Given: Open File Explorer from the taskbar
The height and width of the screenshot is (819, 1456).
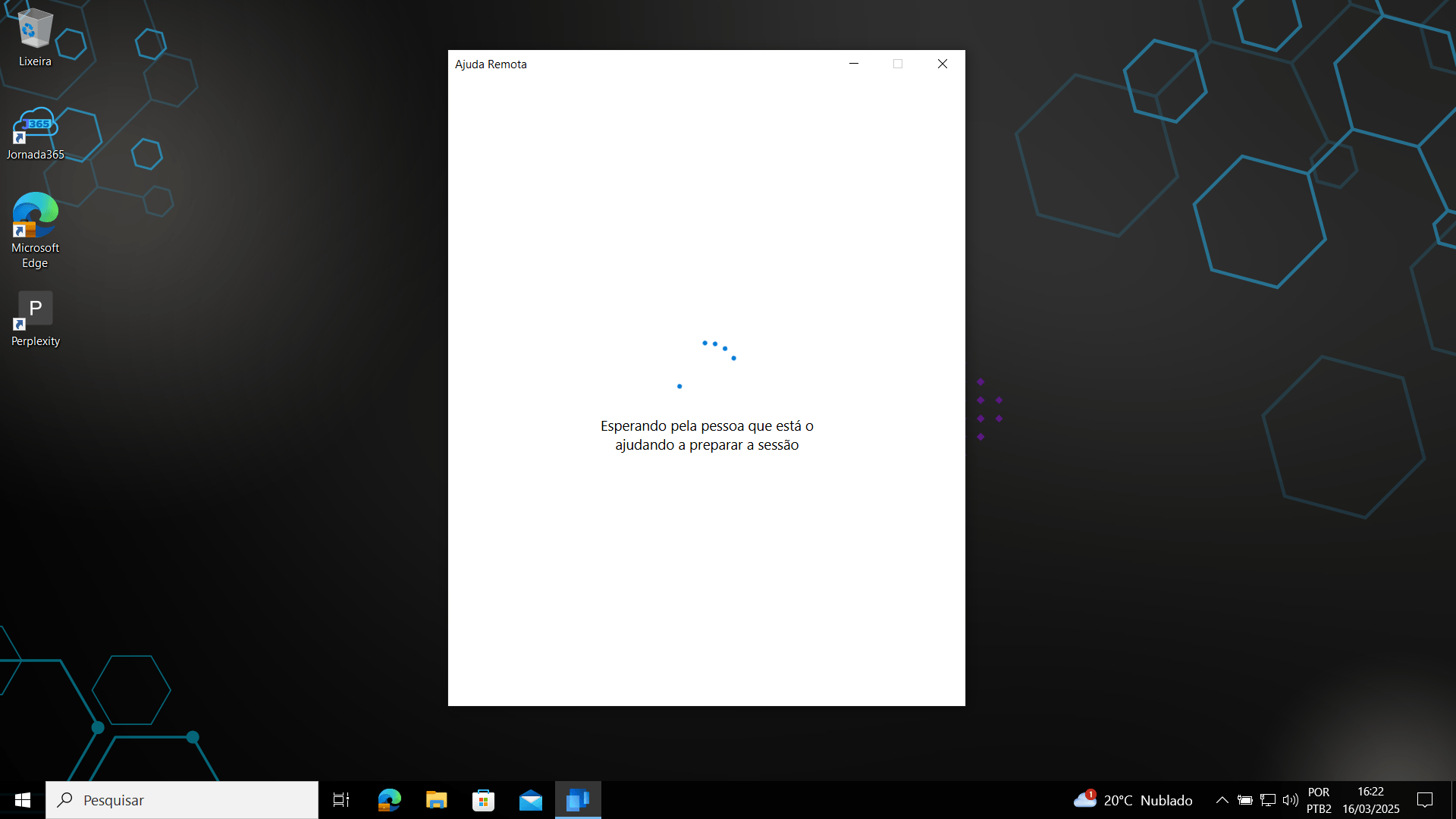Looking at the screenshot, I should 436,800.
